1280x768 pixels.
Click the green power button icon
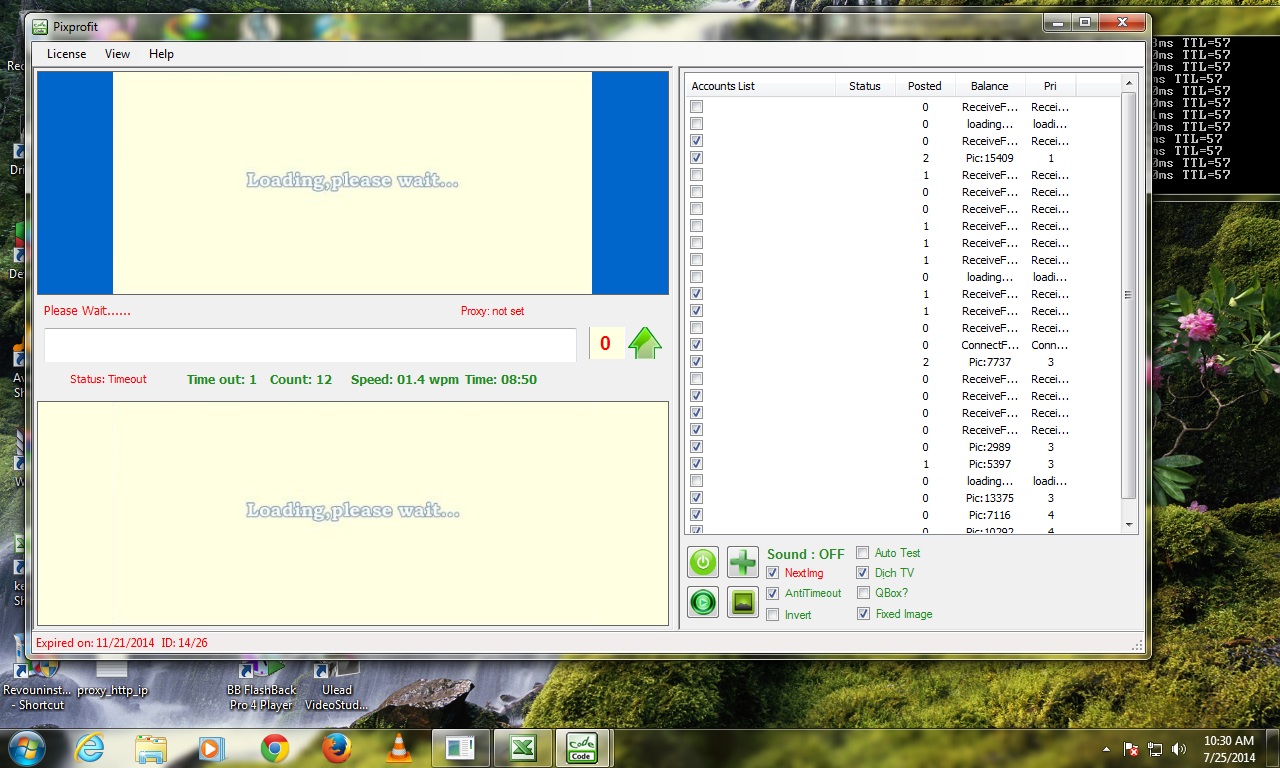click(703, 562)
